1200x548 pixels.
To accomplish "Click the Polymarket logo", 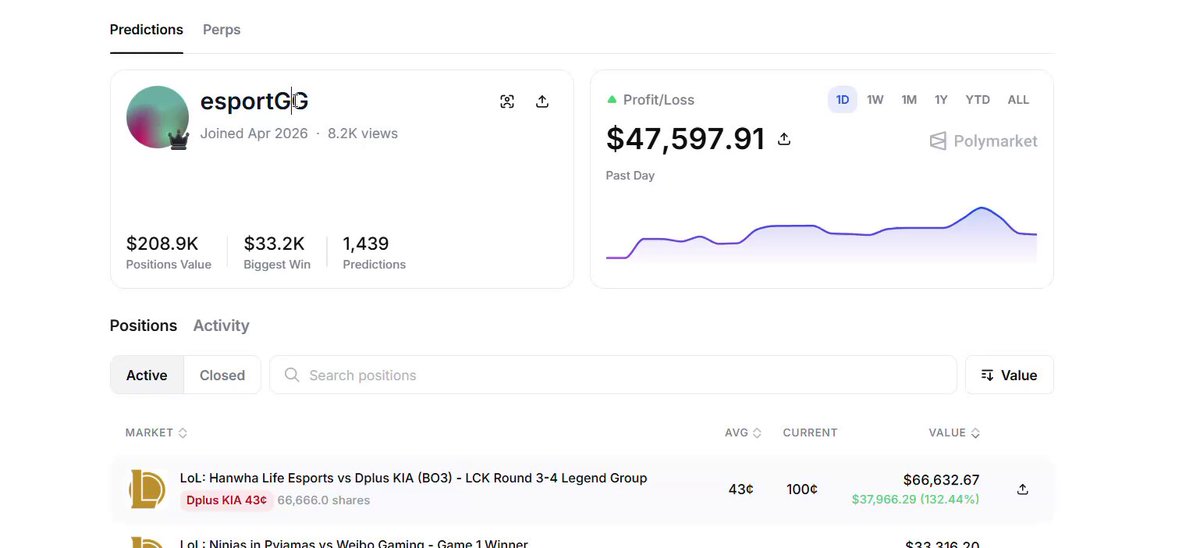I will [x=983, y=141].
